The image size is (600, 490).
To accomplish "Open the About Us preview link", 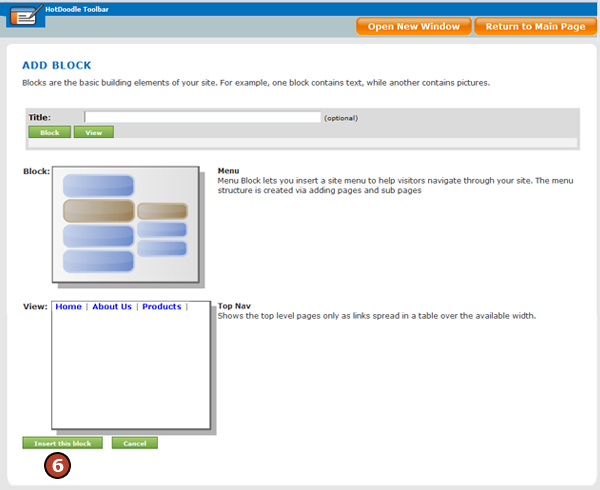I will 112,307.
